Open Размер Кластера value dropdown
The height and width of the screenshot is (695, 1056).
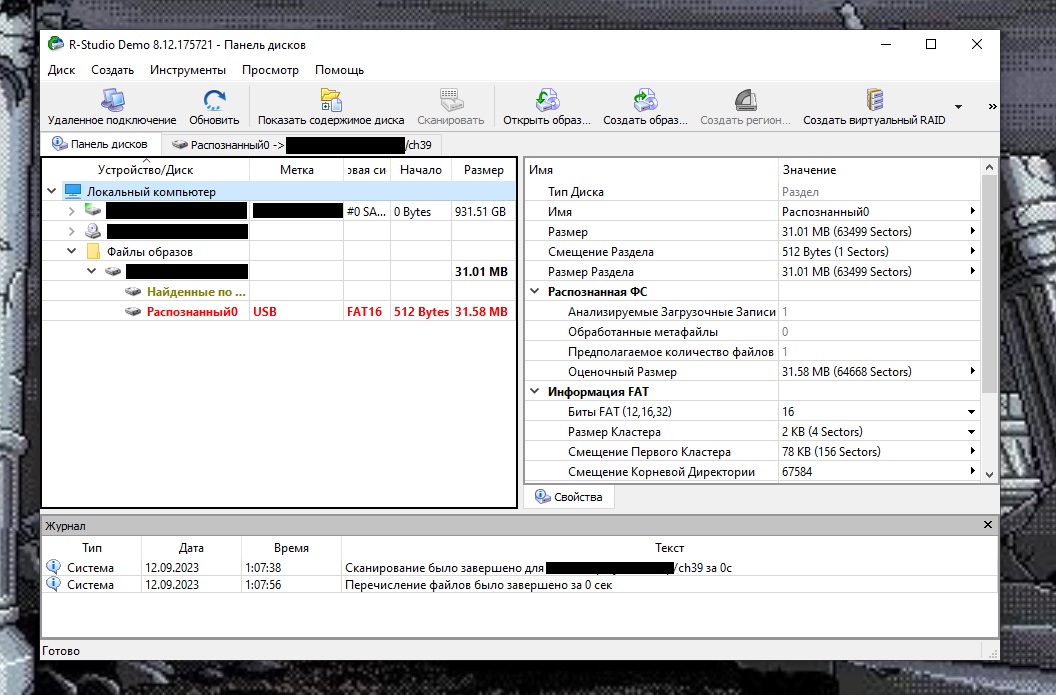[972, 432]
